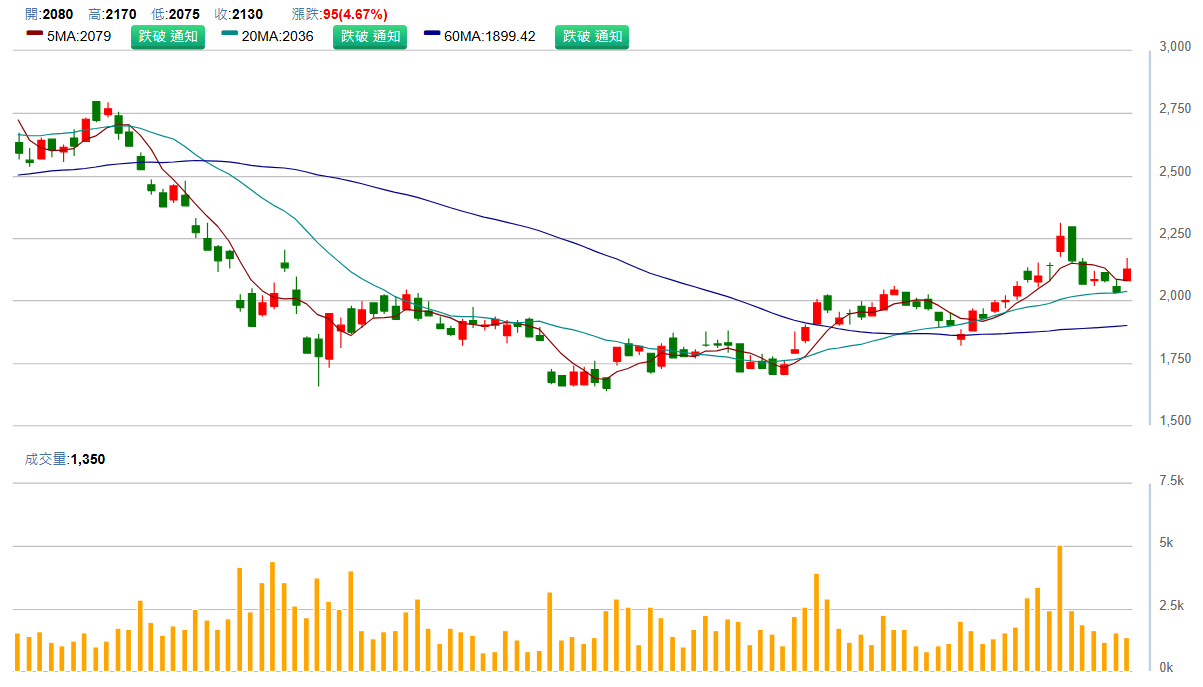Viewport: 1203px width, 687px height.
Task: Click the last red candlestick on the far right
Action: 1127,274
